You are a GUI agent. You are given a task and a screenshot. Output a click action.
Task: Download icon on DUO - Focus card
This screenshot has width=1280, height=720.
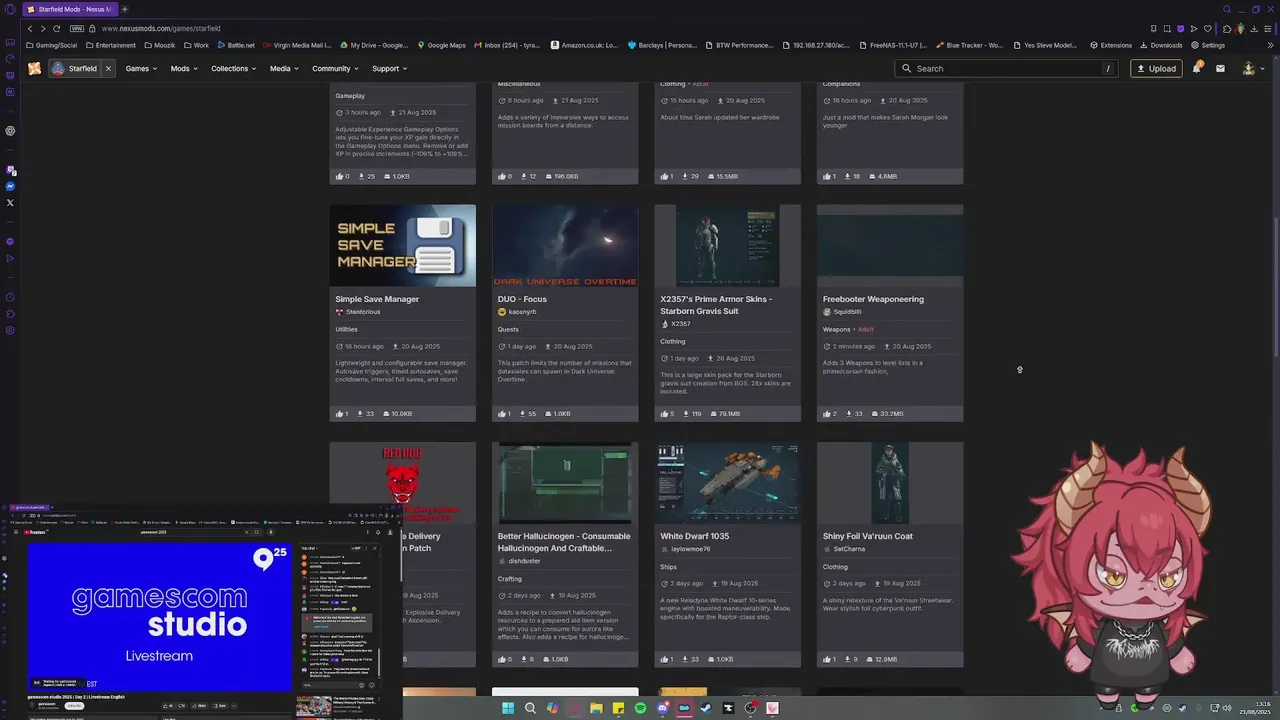(x=523, y=413)
